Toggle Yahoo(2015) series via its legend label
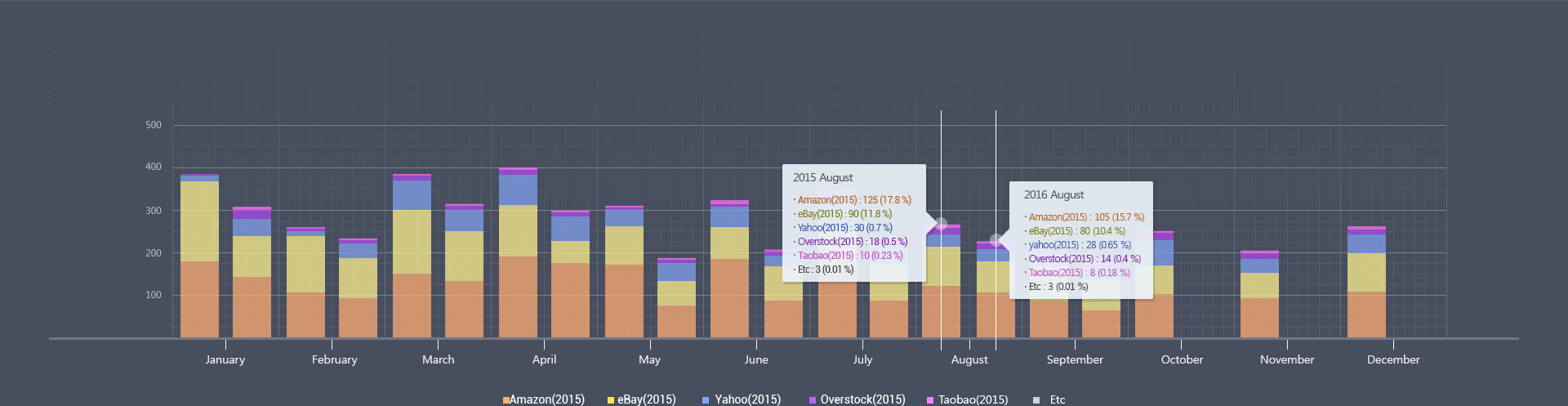1568x406 pixels. coord(748,399)
